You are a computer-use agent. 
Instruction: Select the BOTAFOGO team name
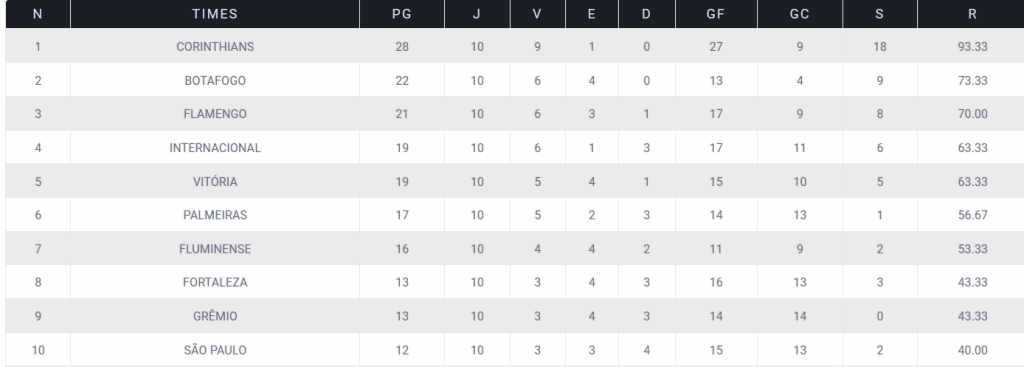[215, 81]
